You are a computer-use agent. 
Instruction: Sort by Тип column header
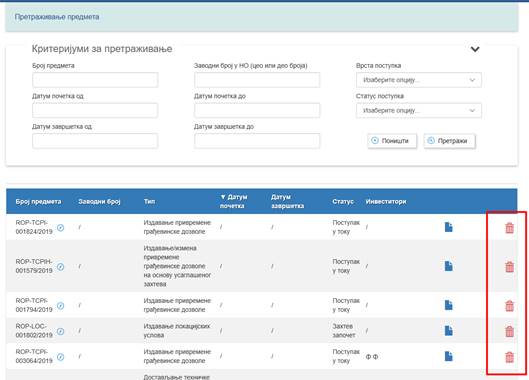(149, 201)
